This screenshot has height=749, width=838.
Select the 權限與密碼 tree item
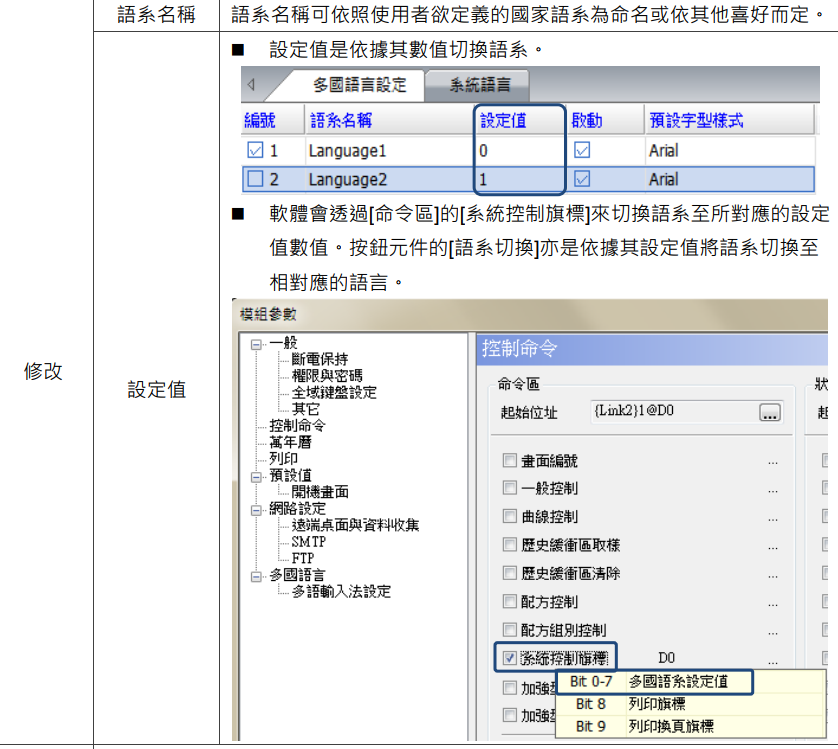[x=327, y=376]
